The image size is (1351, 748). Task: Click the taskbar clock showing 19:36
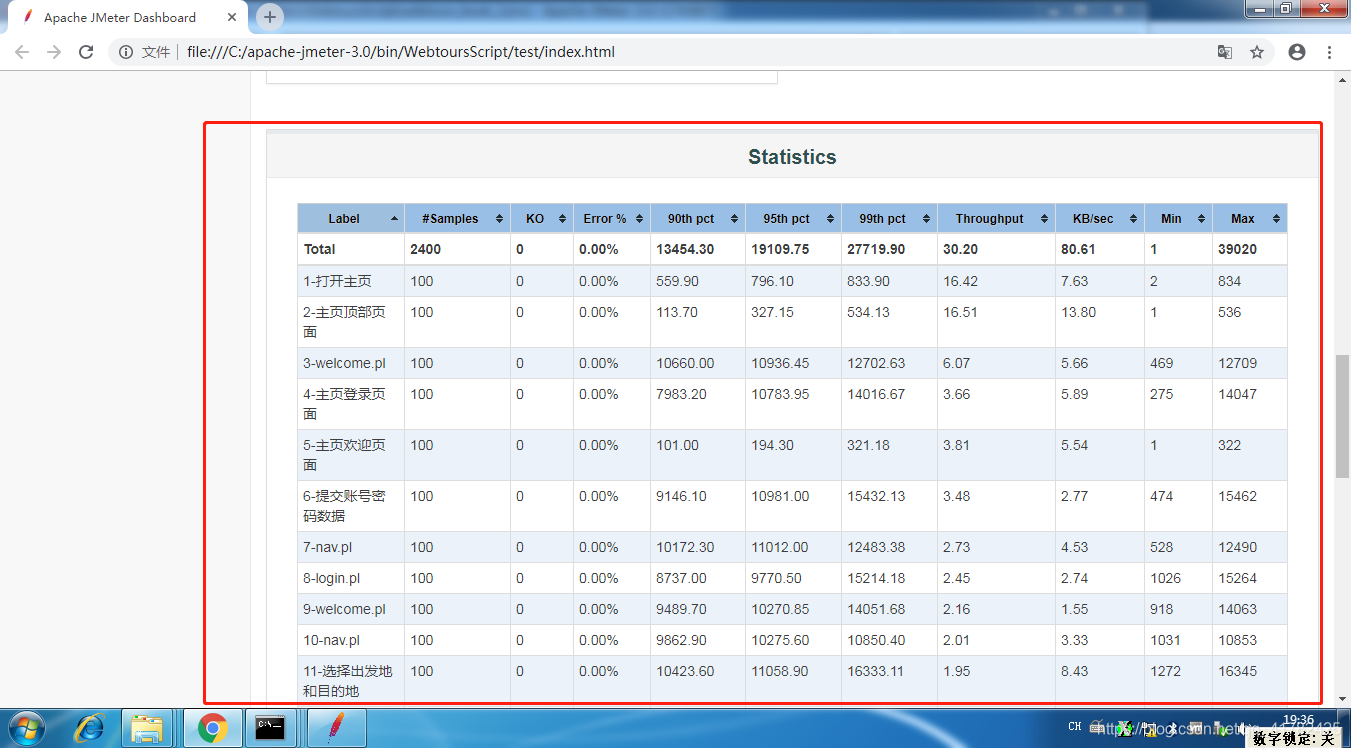click(x=1297, y=720)
